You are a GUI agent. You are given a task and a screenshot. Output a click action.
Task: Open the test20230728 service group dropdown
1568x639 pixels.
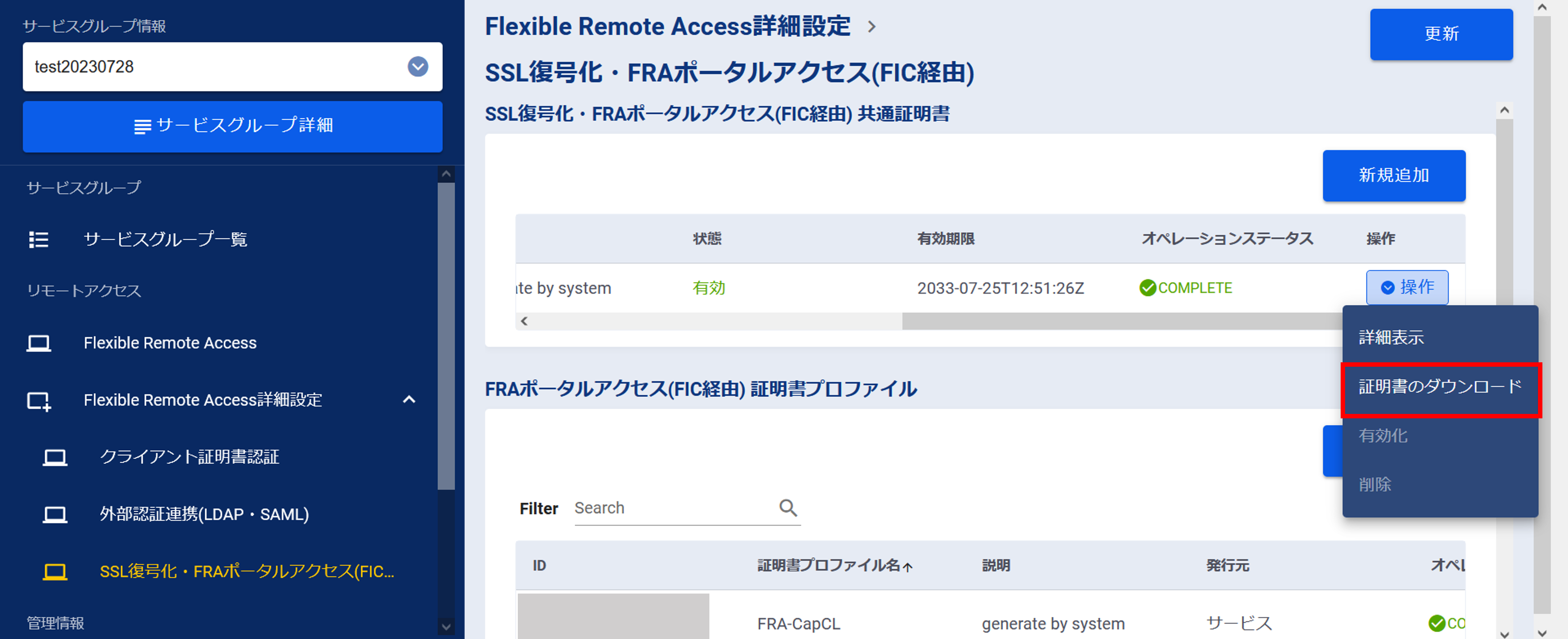[x=418, y=66]
